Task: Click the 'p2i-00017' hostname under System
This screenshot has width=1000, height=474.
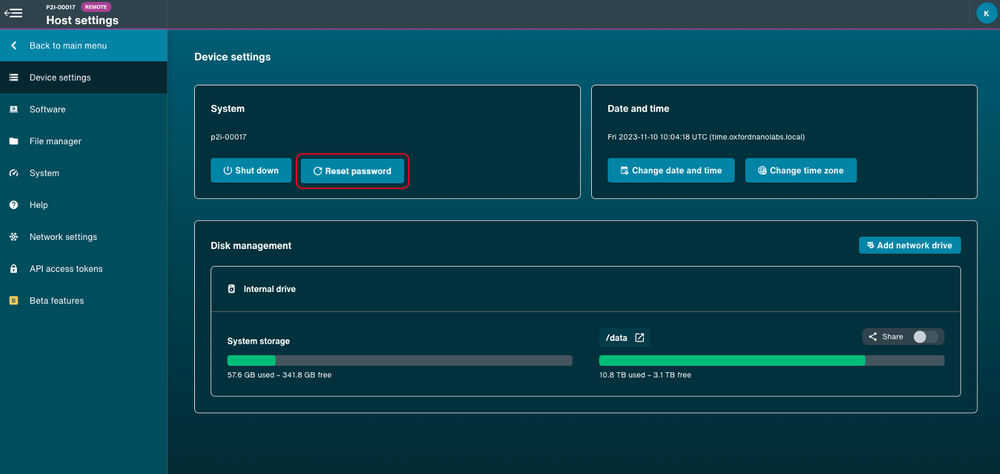Action: [229, 137]
